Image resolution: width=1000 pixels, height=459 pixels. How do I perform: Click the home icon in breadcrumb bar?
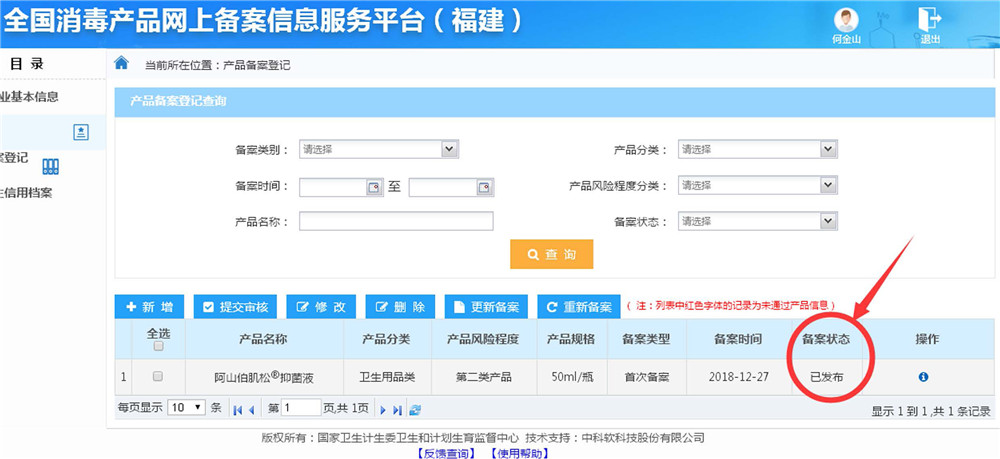(x=121, y=63)
